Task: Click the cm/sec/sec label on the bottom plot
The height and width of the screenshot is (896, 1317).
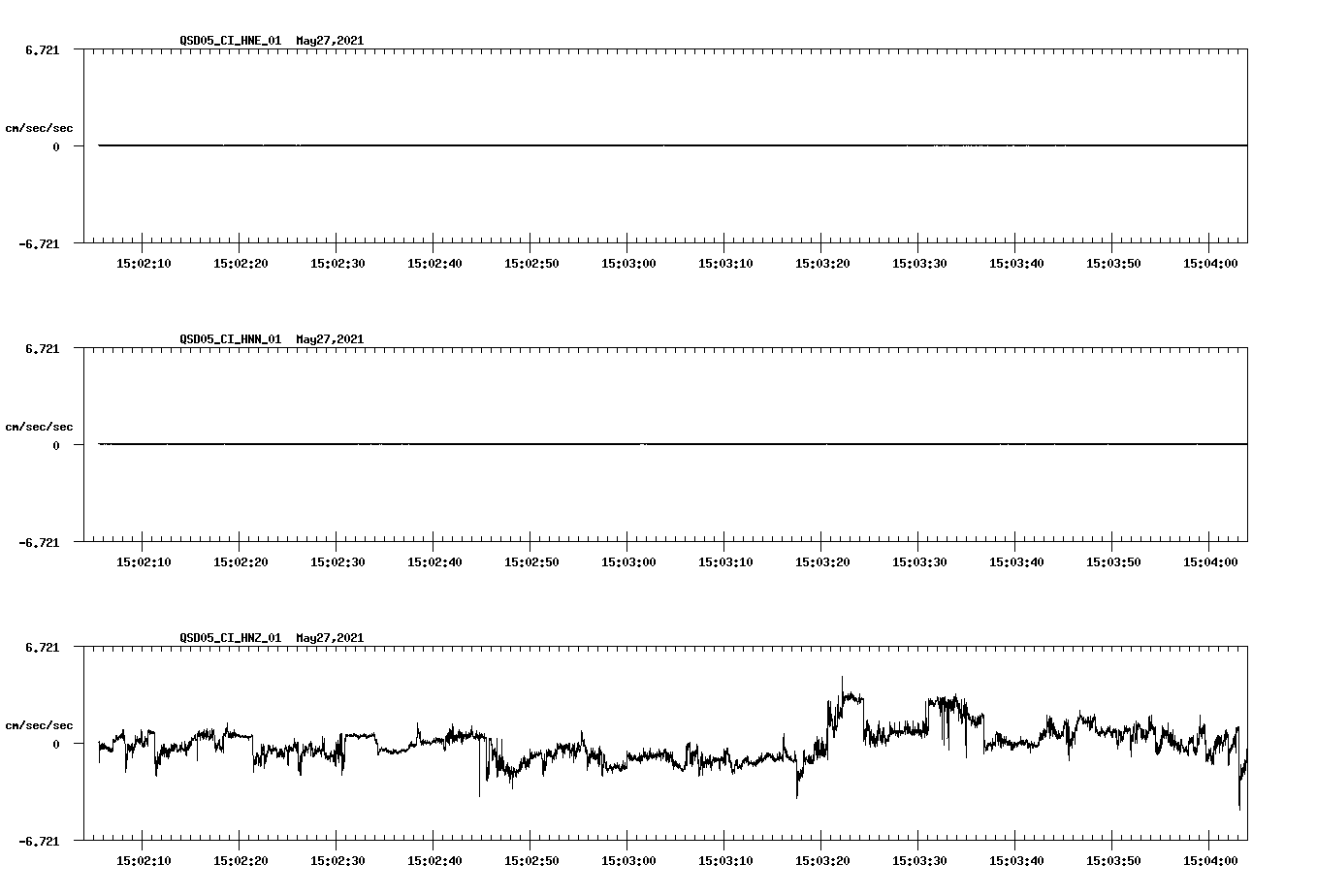Action: pos(40,722)
